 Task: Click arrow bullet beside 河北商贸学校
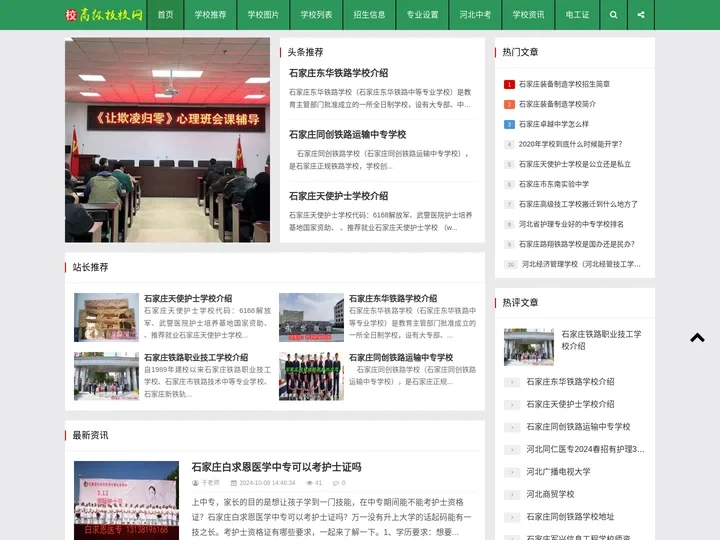[x=512, y=495]
